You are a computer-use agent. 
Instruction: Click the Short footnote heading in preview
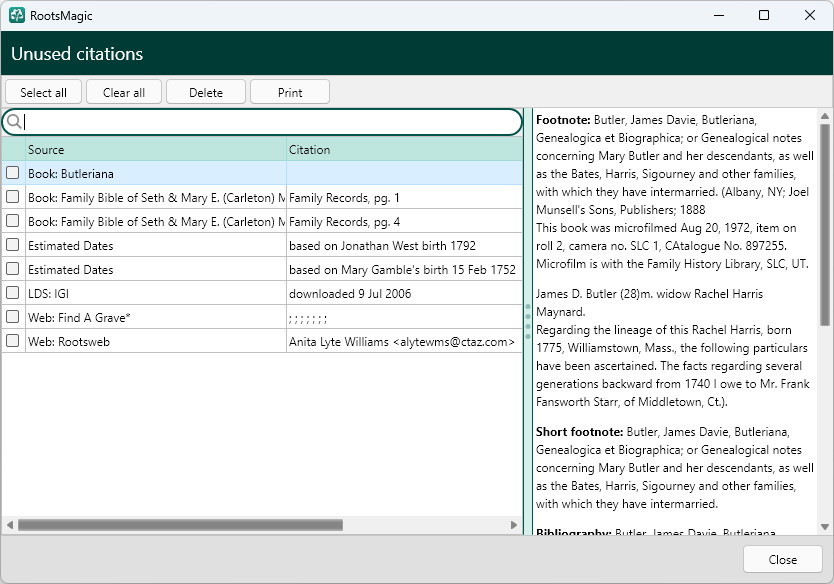point(579,431)
